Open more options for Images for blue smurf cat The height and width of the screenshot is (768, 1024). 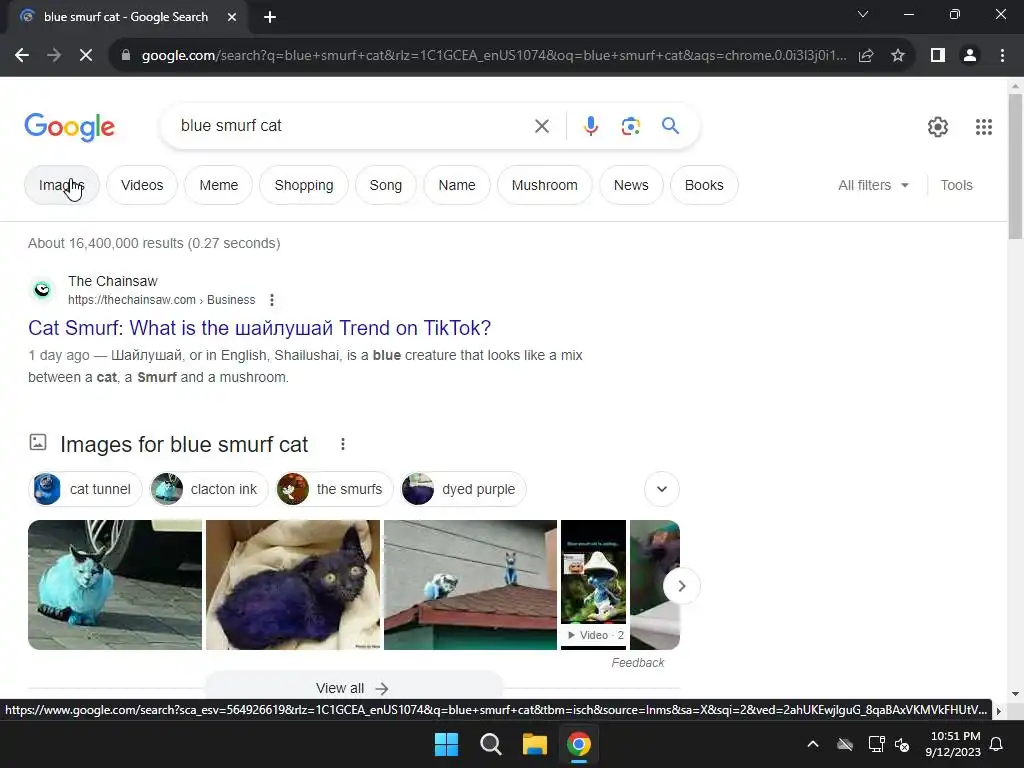tap(343, 444)
